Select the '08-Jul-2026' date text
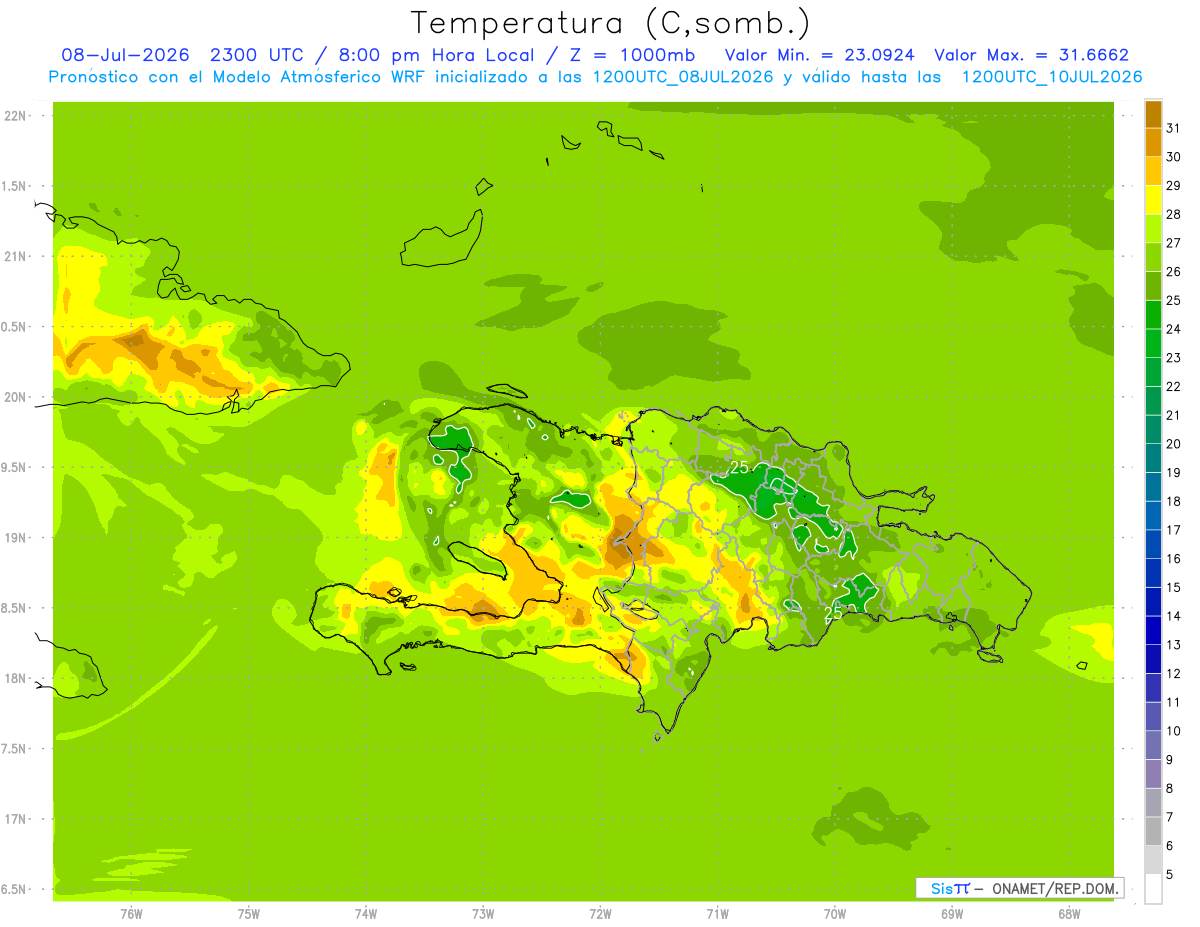The width and height of the screenshot is (1200, 927). pos(125,55)
